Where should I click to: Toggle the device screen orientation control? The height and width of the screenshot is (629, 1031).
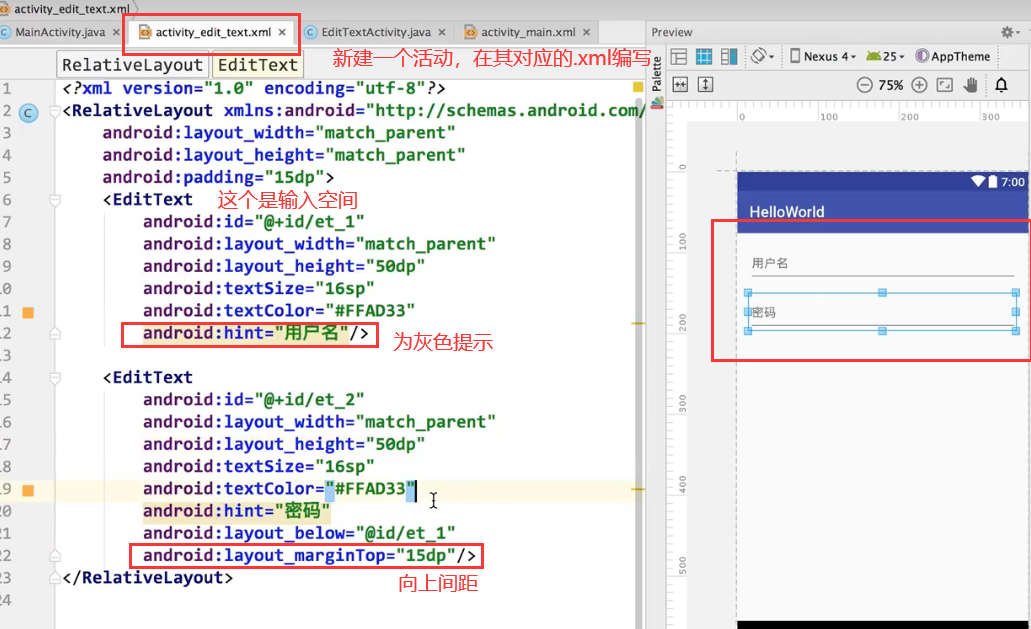(x=759, y=56)
